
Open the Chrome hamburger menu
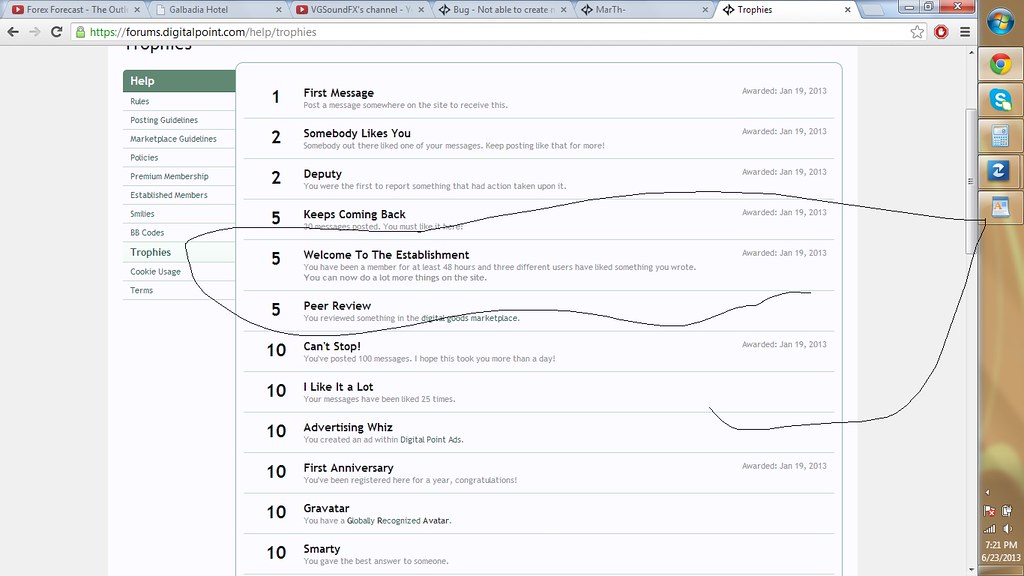(965, 32)
